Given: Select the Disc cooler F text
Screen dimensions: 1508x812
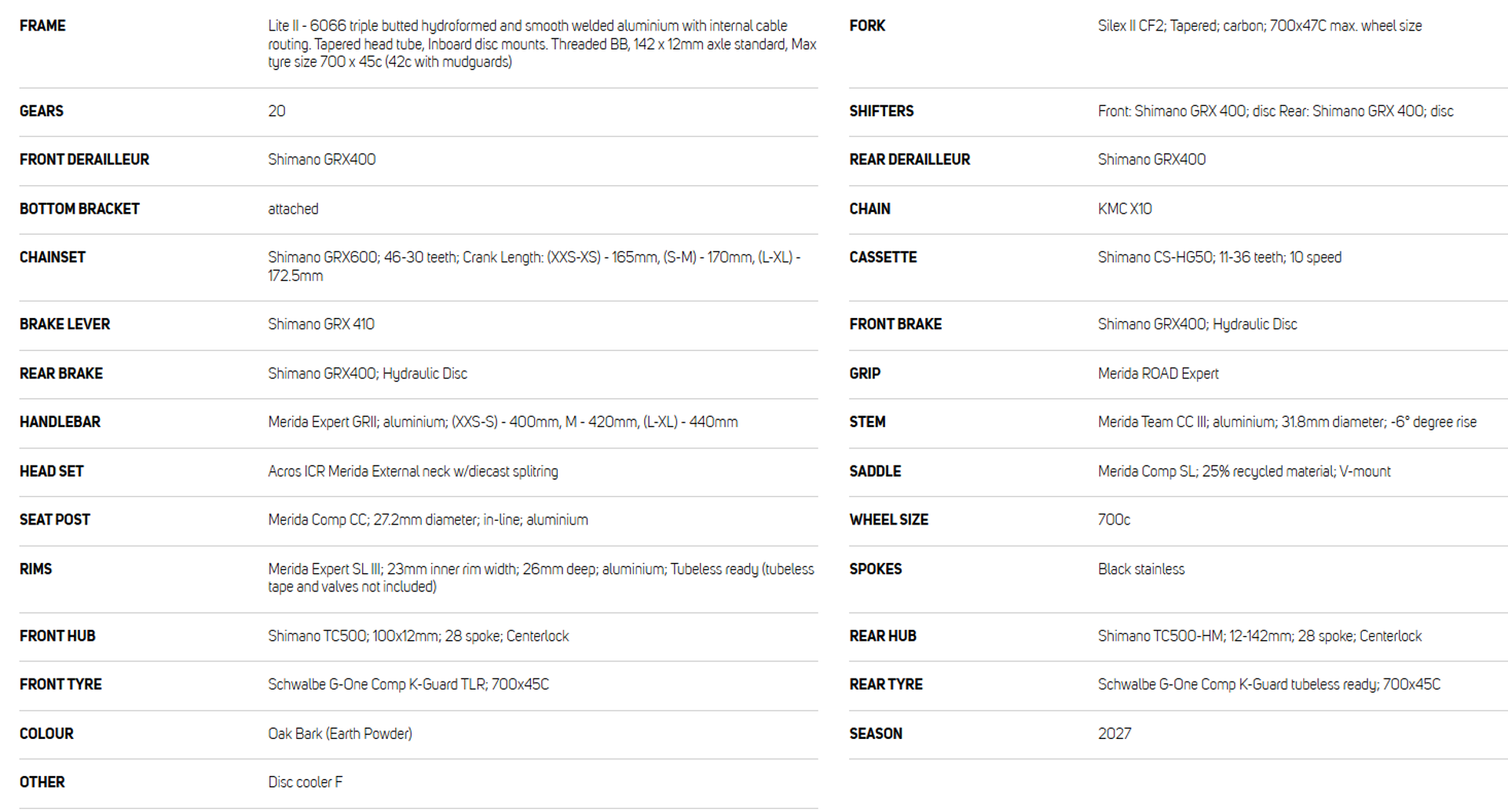Looking at the screenshot, I should 306,782.
